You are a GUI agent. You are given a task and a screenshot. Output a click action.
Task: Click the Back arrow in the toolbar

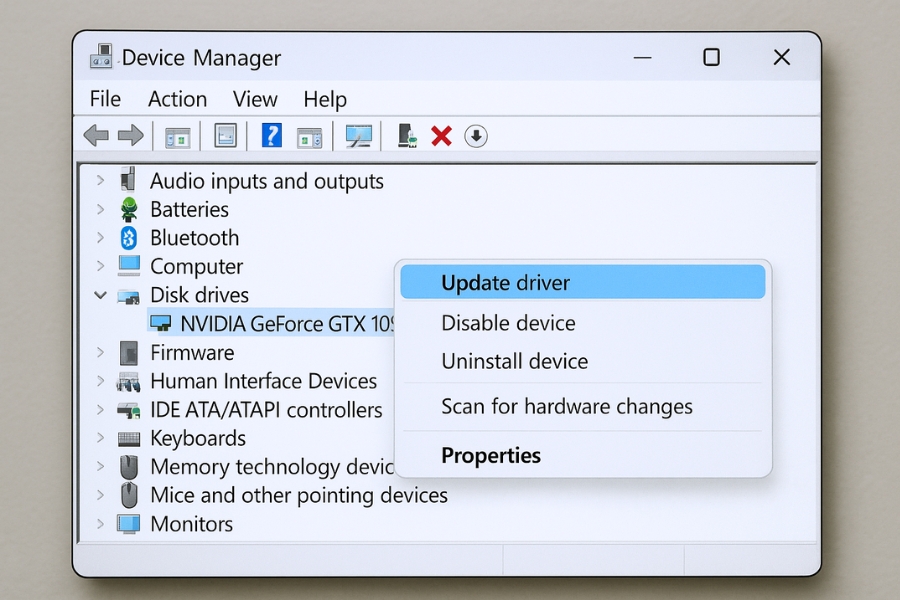(x=96, y=136)
